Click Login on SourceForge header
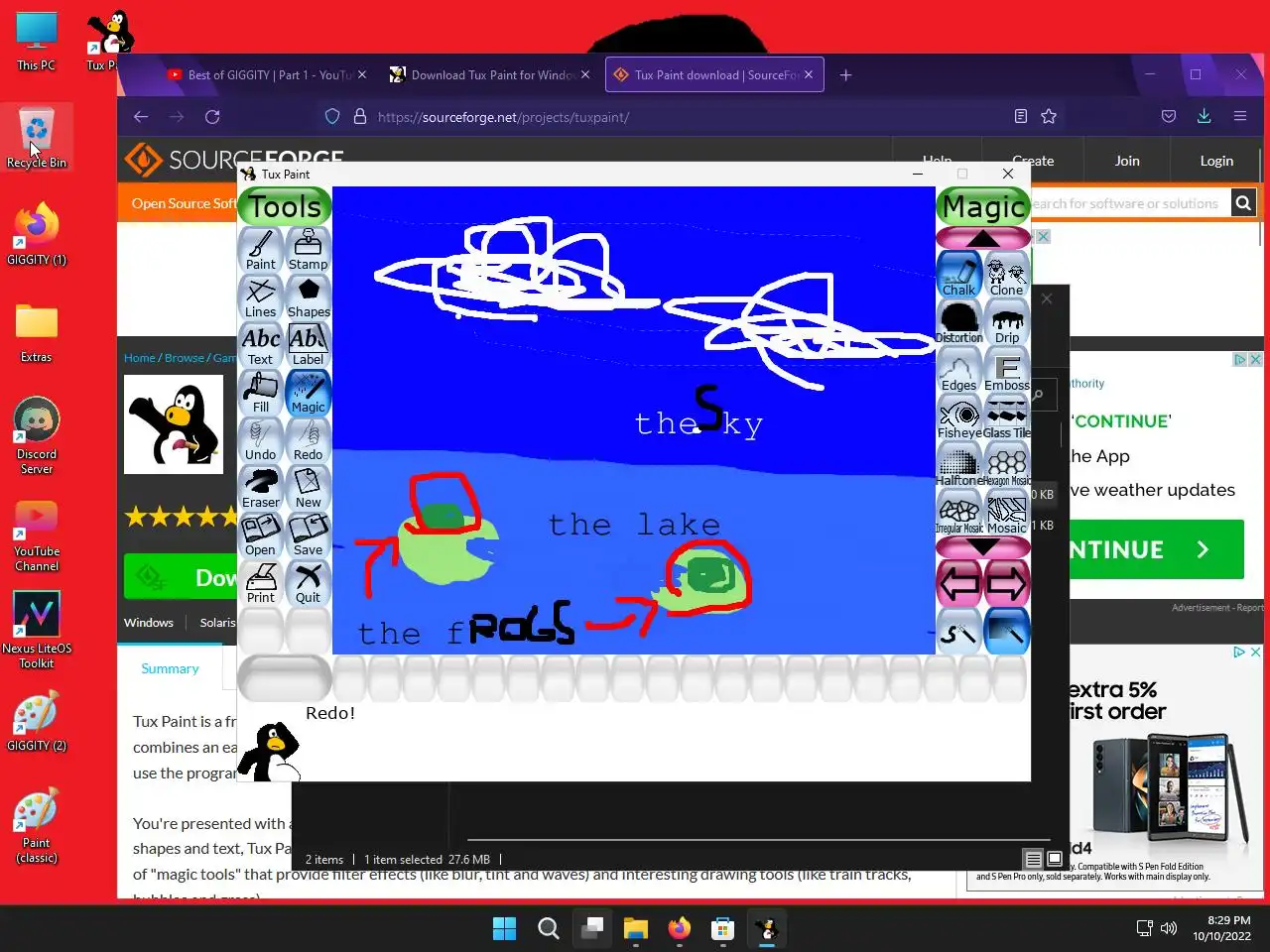The width and height of the screenshot is (1270, 952). 1216,161
